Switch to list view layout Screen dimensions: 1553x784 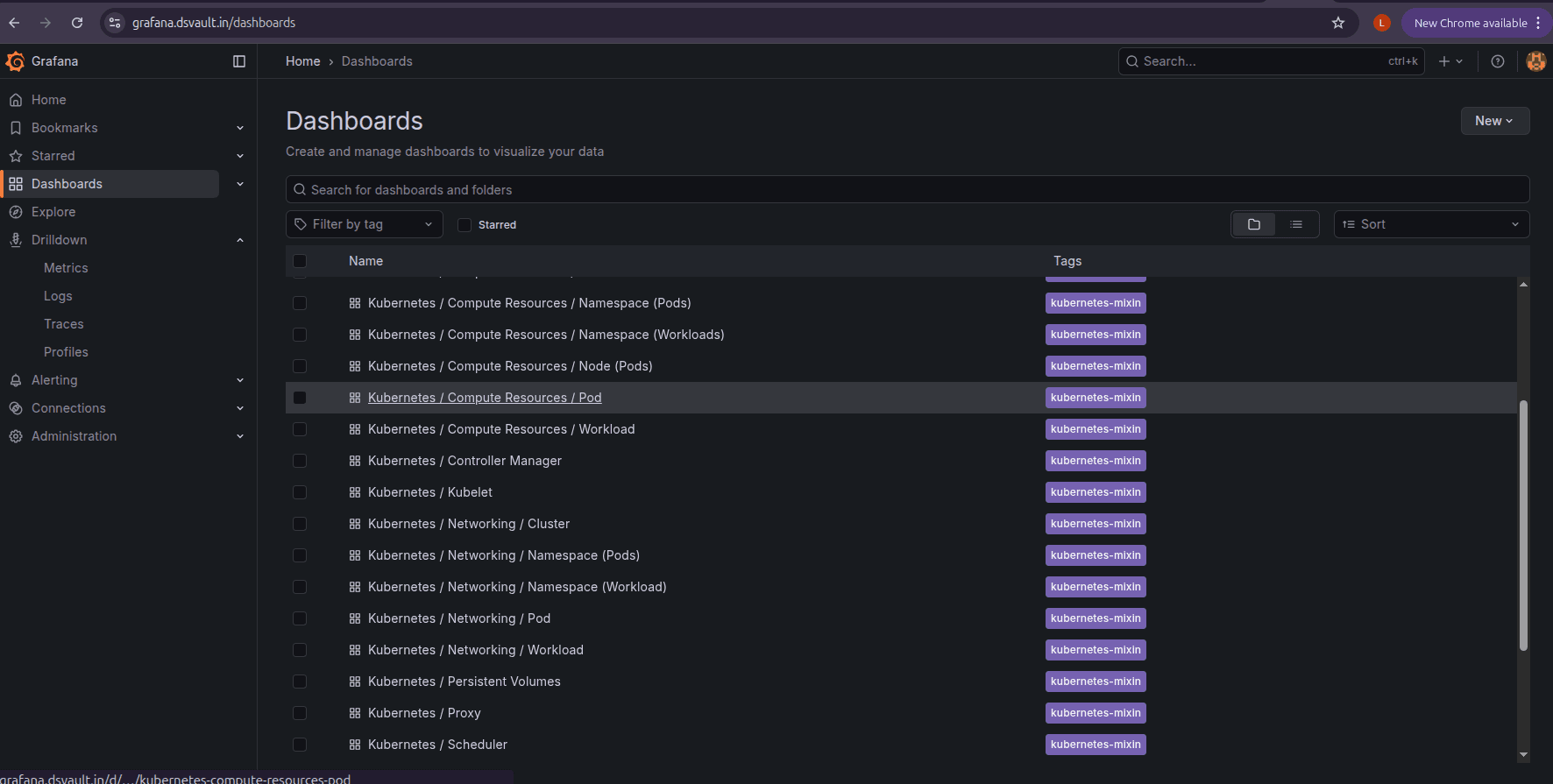click(x=1296, y=224)
